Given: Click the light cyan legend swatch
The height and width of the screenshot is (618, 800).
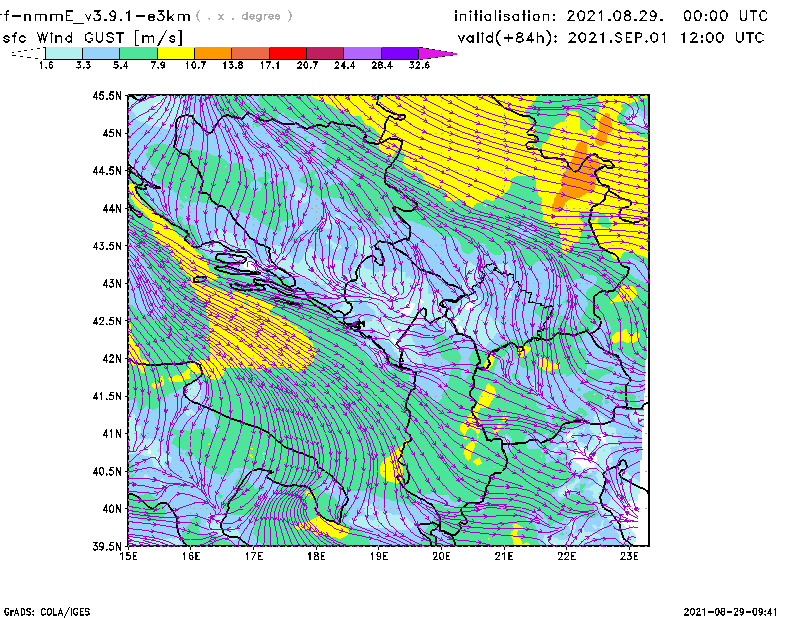Looking at the screenshot, I should 64,53.
